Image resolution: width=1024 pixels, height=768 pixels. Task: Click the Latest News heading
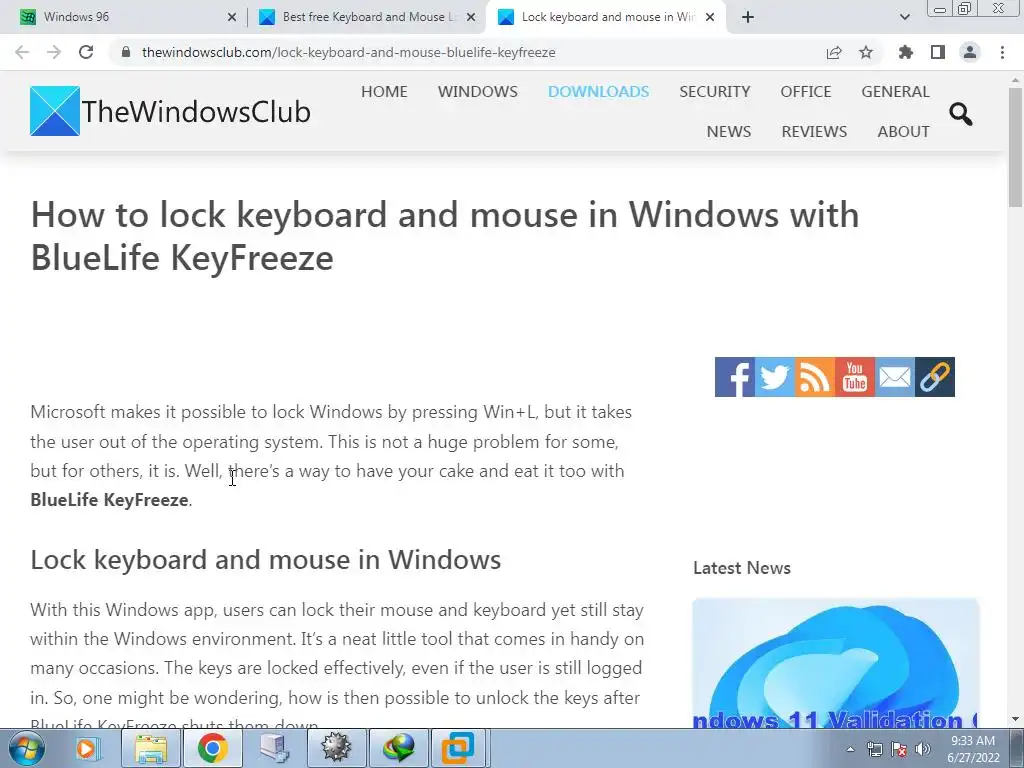tap(741, 568)
